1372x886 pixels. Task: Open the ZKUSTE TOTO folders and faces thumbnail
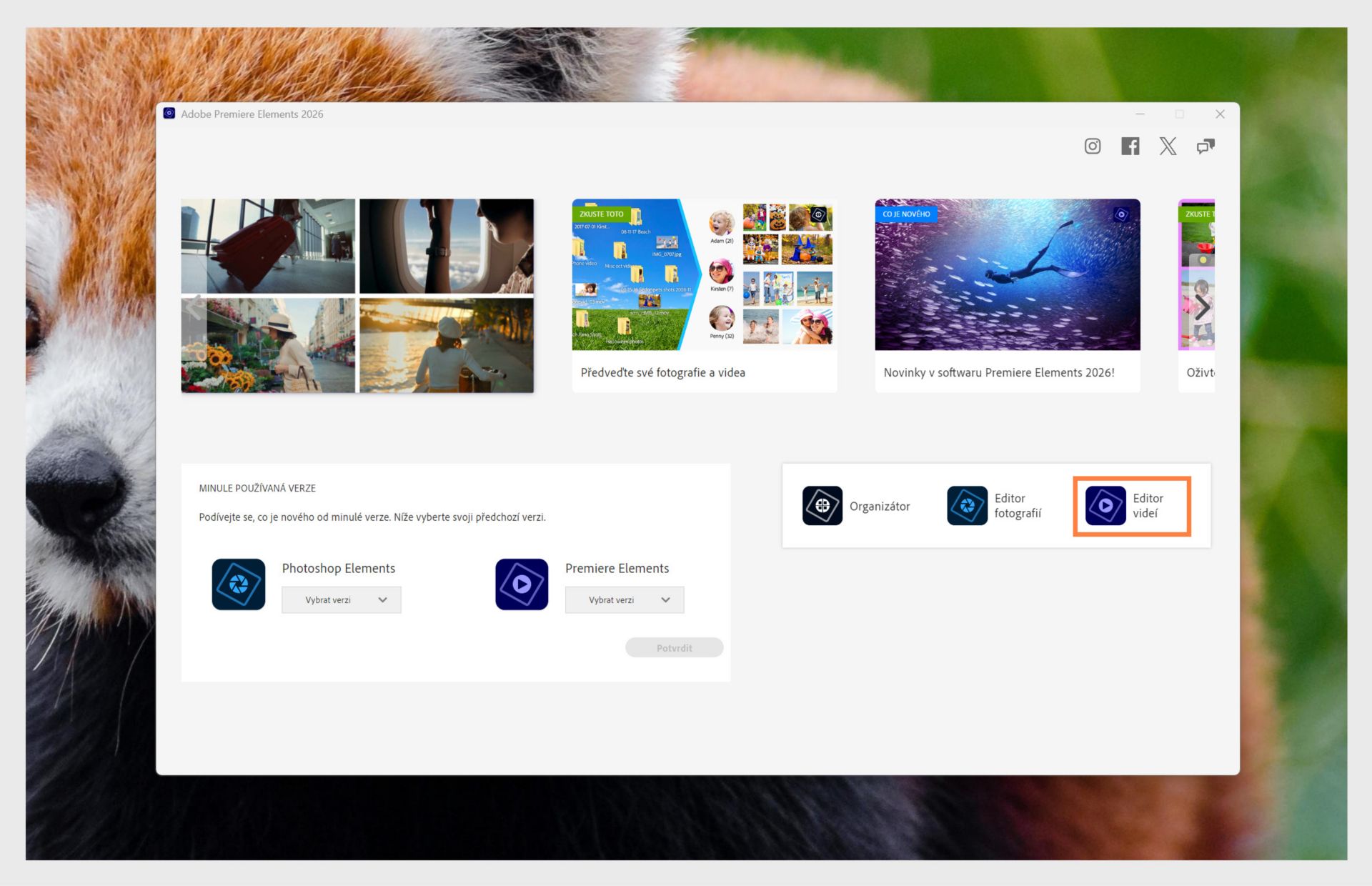click(705, 274)
